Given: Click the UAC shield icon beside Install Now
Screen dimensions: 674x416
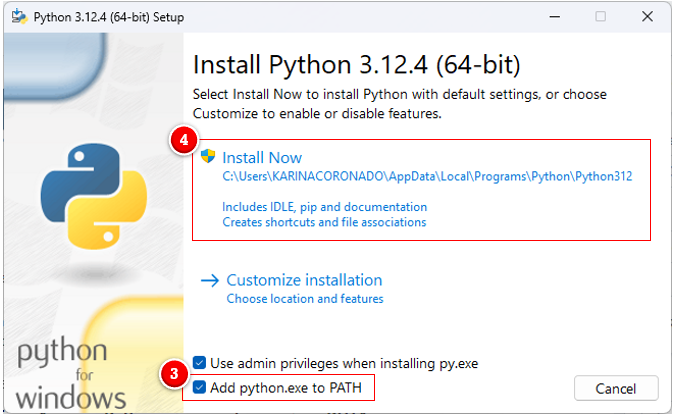Looking at the screenshot, I should [x=208, y=156].
